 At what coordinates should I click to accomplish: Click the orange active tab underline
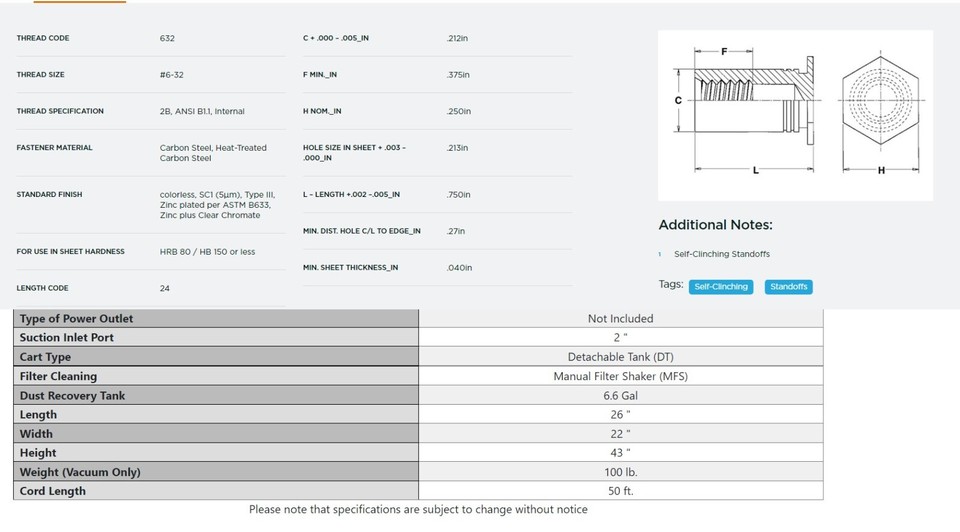pos(80,1)
